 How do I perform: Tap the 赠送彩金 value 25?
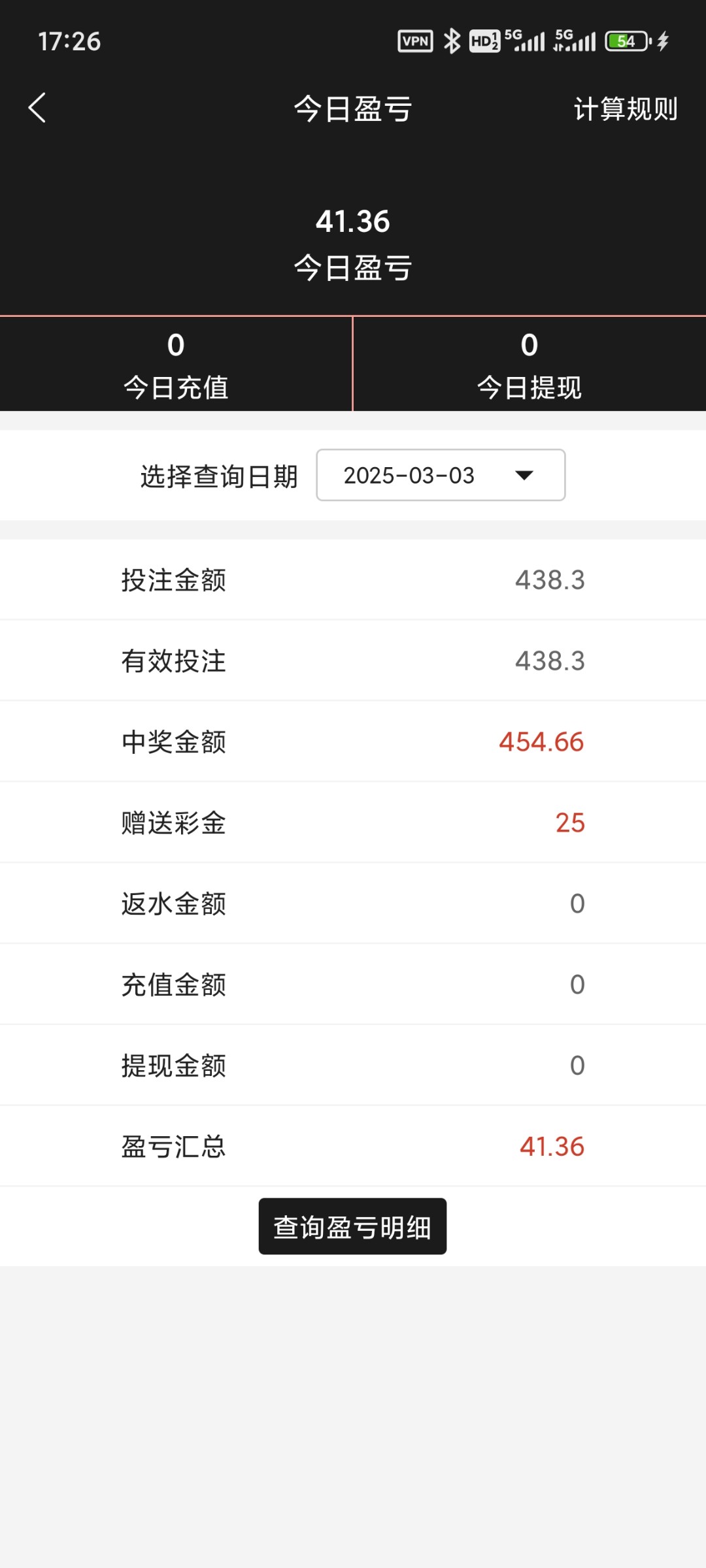[x=570, y=823]
